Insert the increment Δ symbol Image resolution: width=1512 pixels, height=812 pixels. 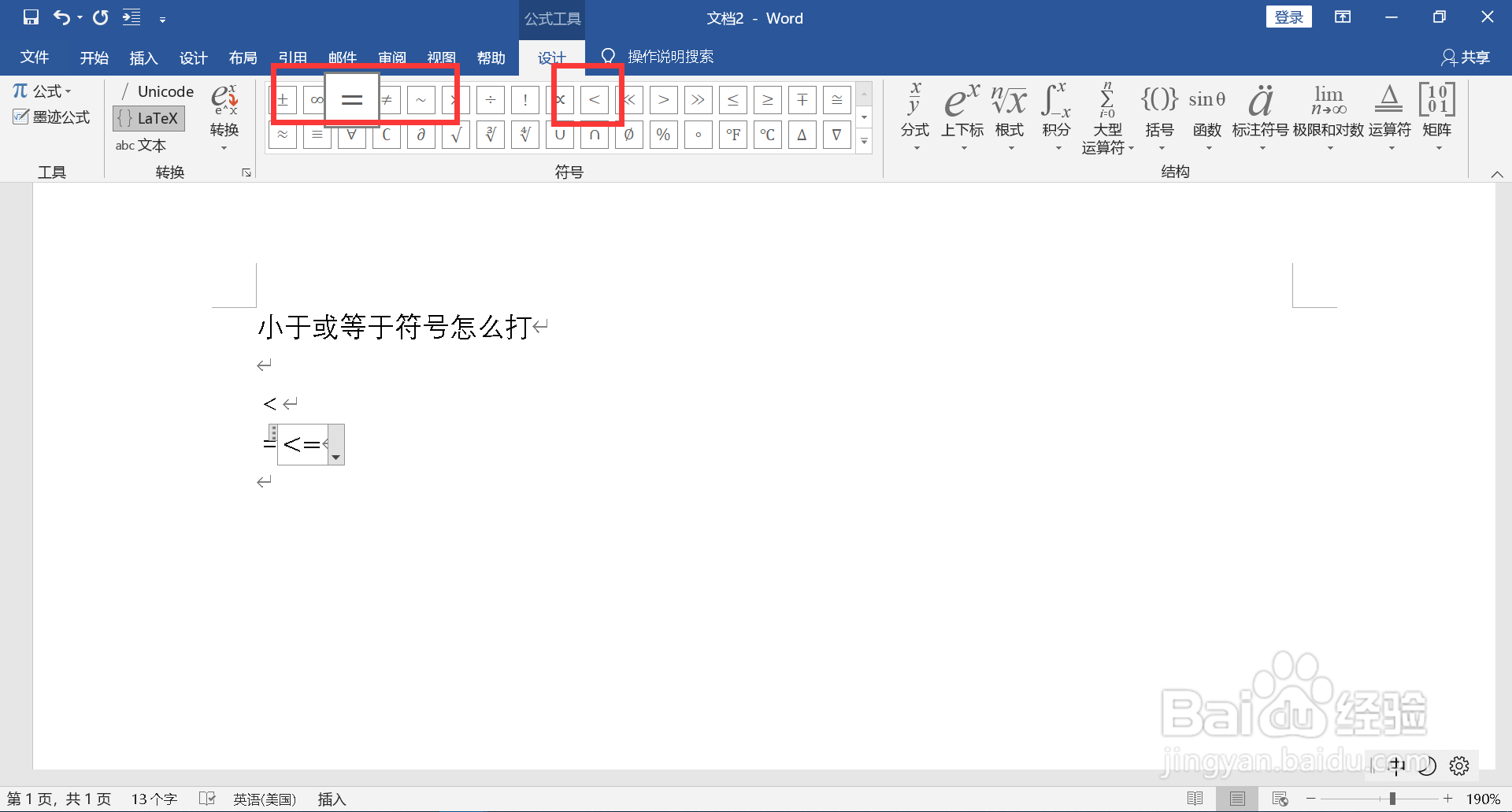tap(802, 135)
